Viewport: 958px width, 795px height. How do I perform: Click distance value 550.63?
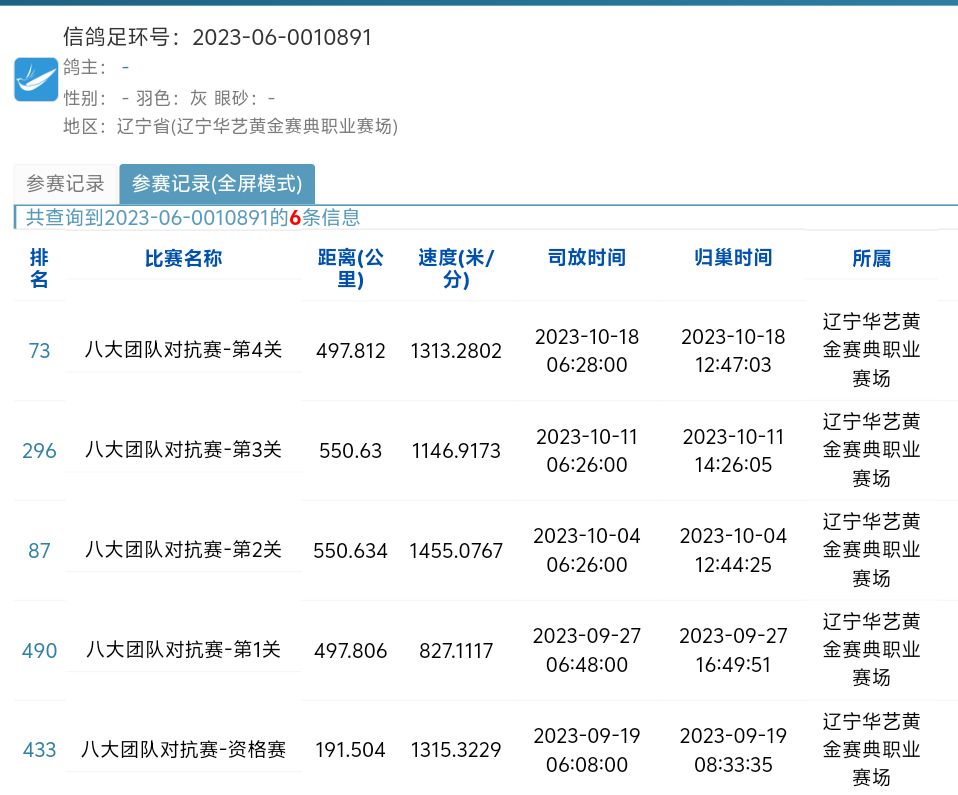point(350,451)
